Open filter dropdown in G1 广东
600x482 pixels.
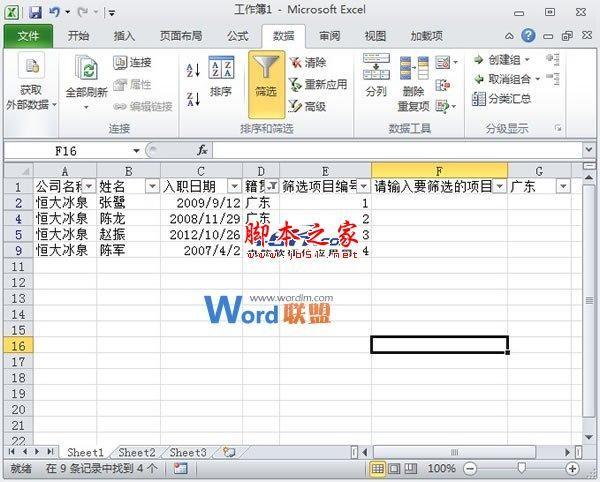563,186
